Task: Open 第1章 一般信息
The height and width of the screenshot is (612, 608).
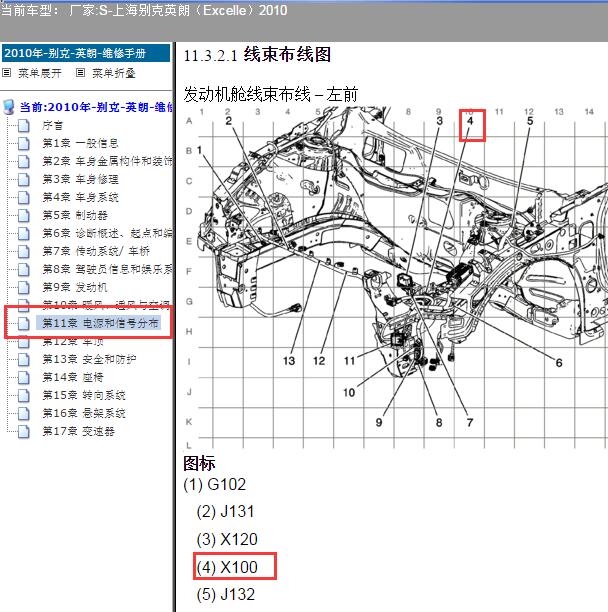Action: tap(80, 143)
